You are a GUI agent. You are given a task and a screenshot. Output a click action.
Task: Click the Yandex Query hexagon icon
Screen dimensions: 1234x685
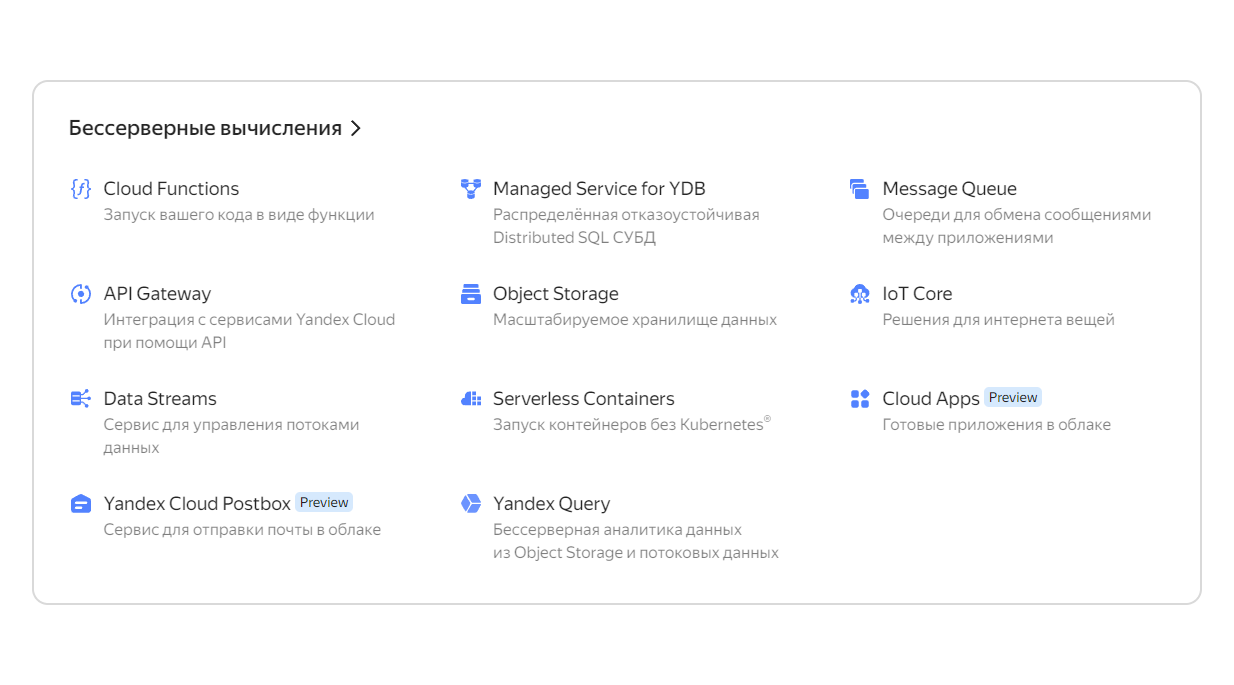471,504
